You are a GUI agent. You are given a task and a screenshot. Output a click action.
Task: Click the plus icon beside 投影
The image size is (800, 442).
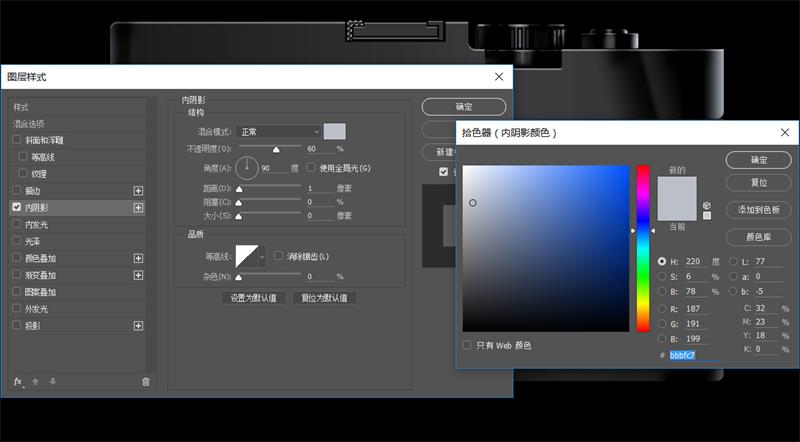(x=138, y=326)
